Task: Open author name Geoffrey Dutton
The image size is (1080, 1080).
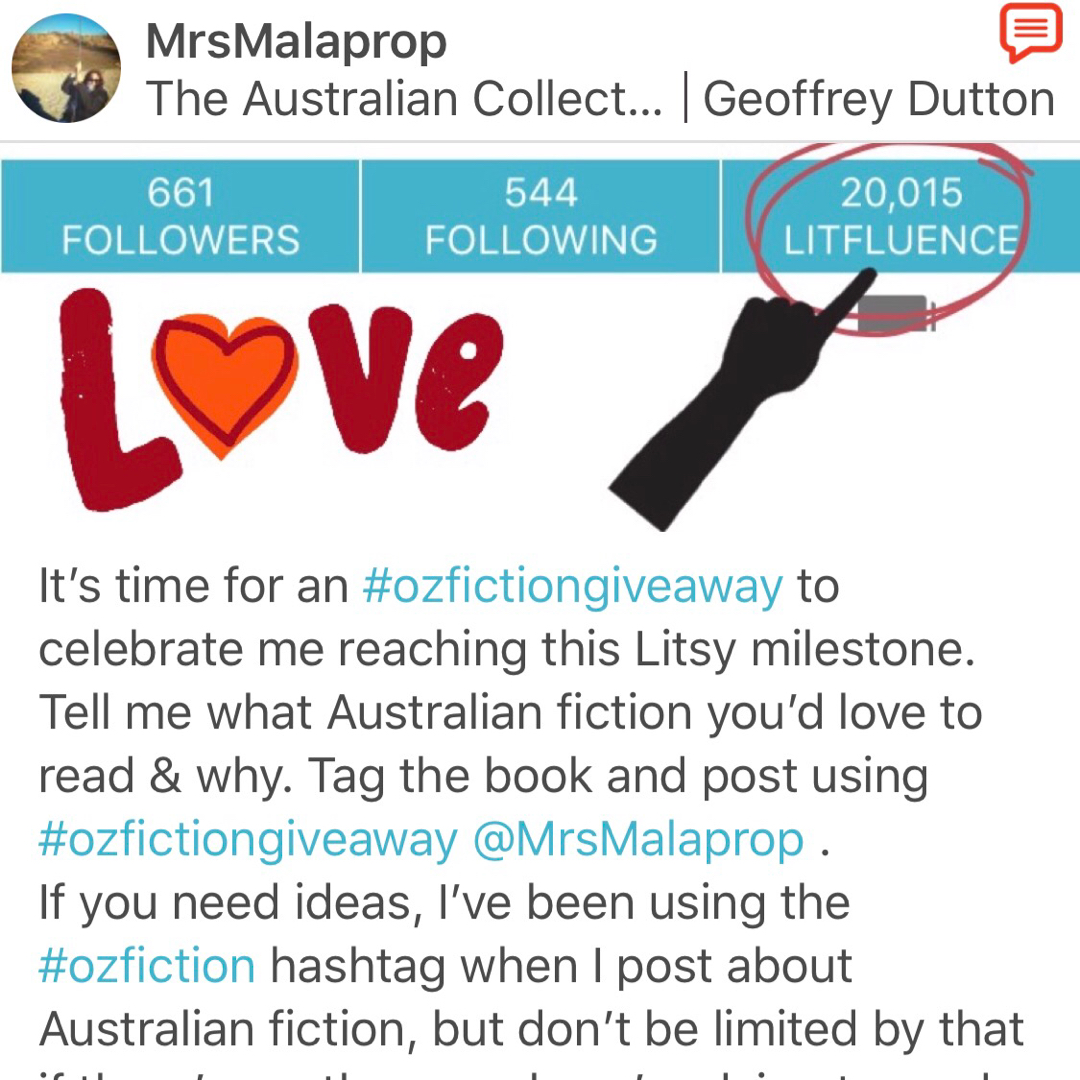Action: 878,98
